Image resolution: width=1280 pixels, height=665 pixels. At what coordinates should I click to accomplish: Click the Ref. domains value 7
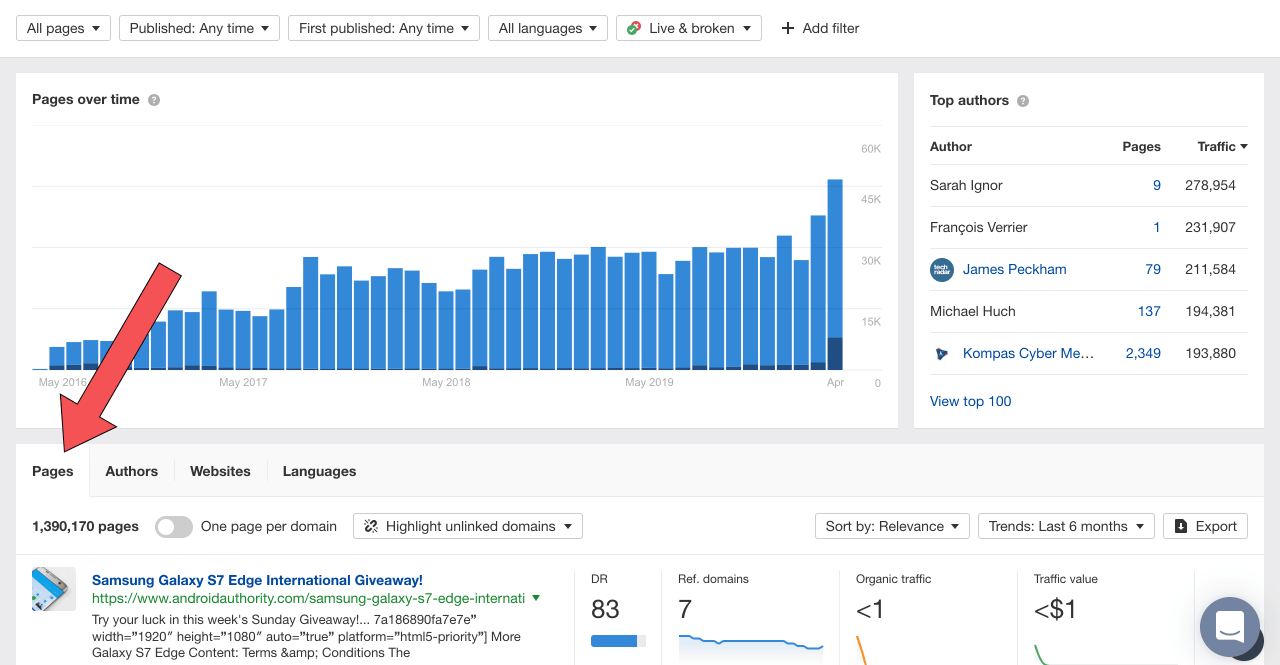pyautogui.click(x=685, y=609)
